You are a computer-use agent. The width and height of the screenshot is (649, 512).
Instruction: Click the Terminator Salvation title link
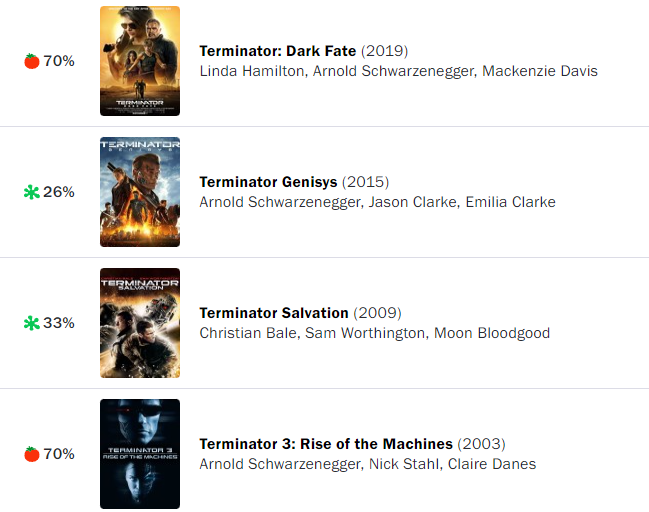coord(274,313)
